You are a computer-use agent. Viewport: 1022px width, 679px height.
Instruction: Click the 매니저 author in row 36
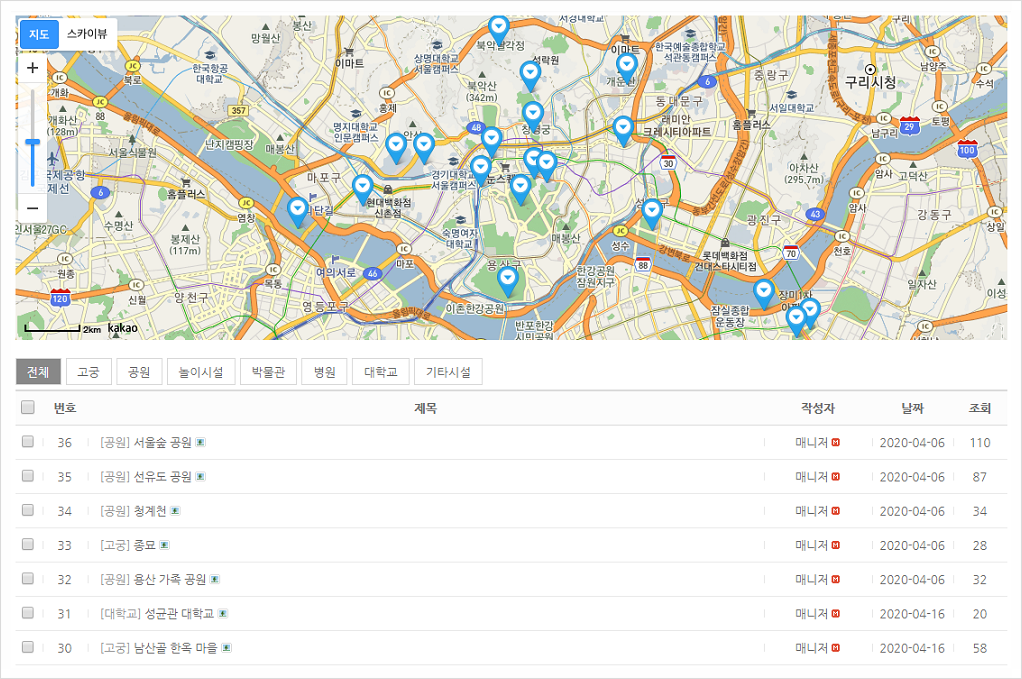coord(811,442)
